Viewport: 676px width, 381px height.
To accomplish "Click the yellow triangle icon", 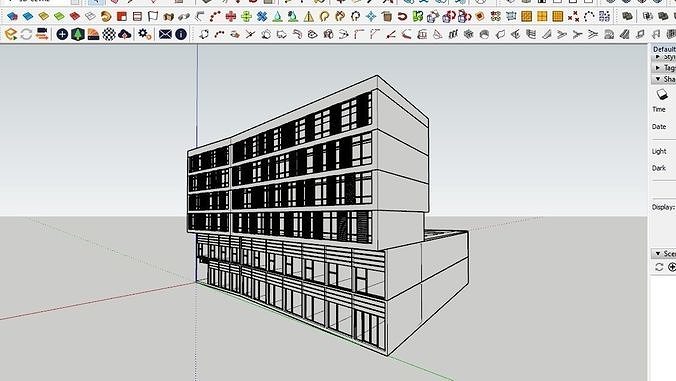I will click(x=309, y=16).
